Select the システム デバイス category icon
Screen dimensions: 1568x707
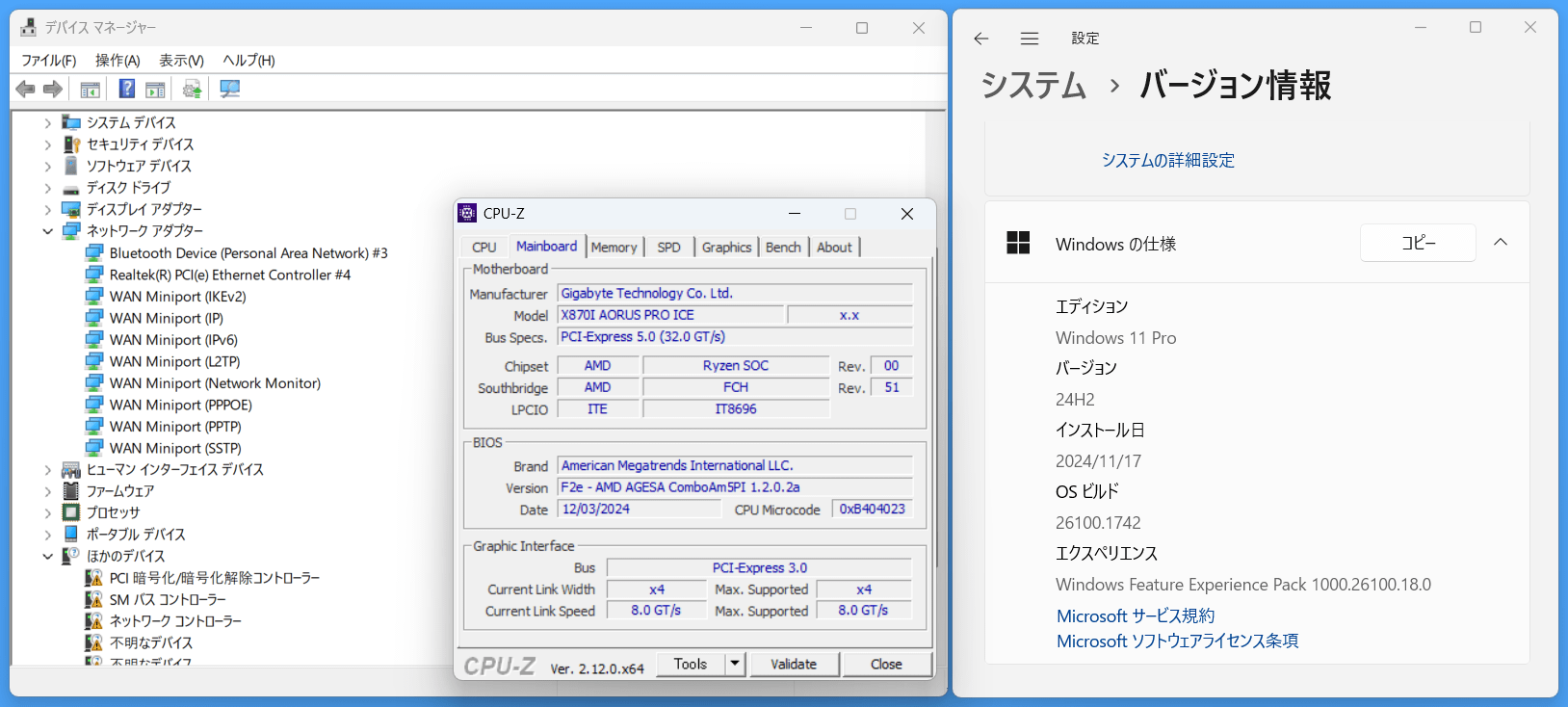pos(71,122)
